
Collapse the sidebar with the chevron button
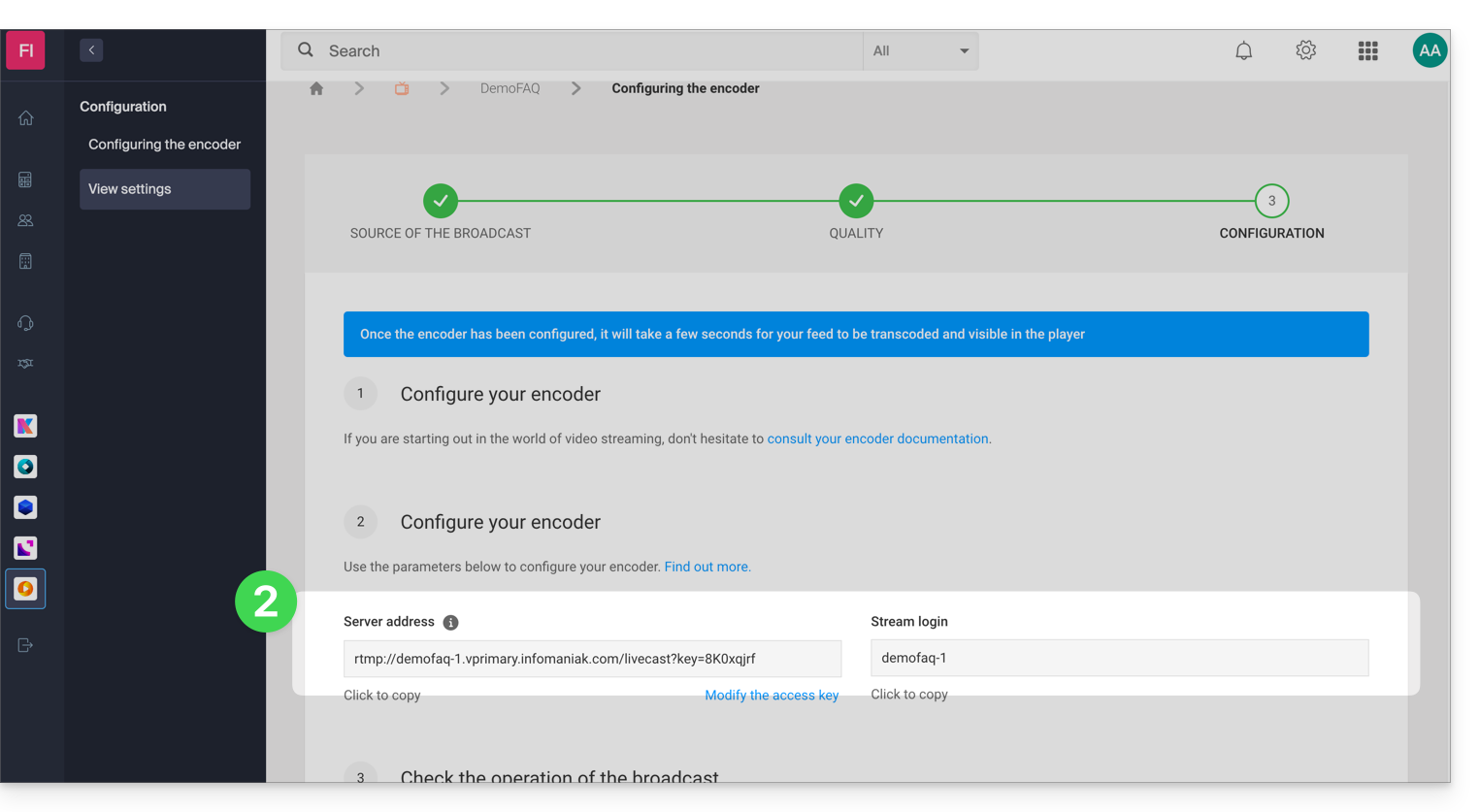pyautogui.click(x=91, y=50)
